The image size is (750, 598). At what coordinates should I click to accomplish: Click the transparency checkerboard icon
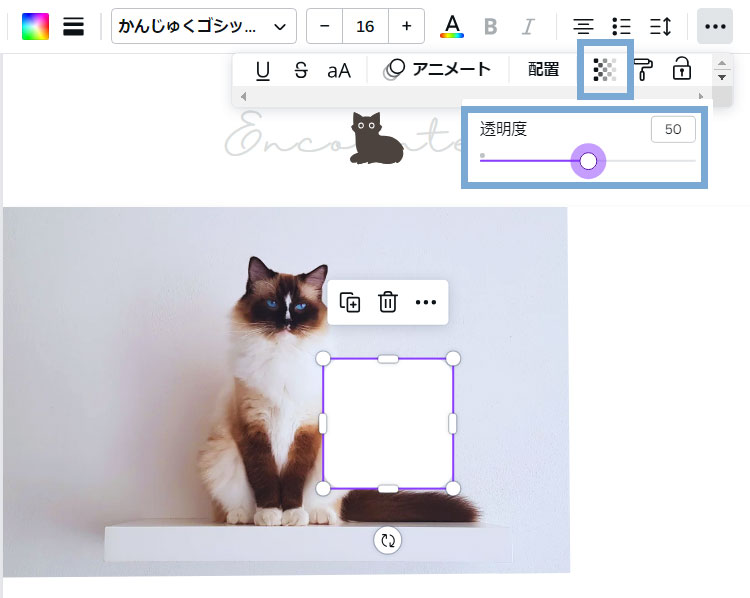(x=605, y=70)
